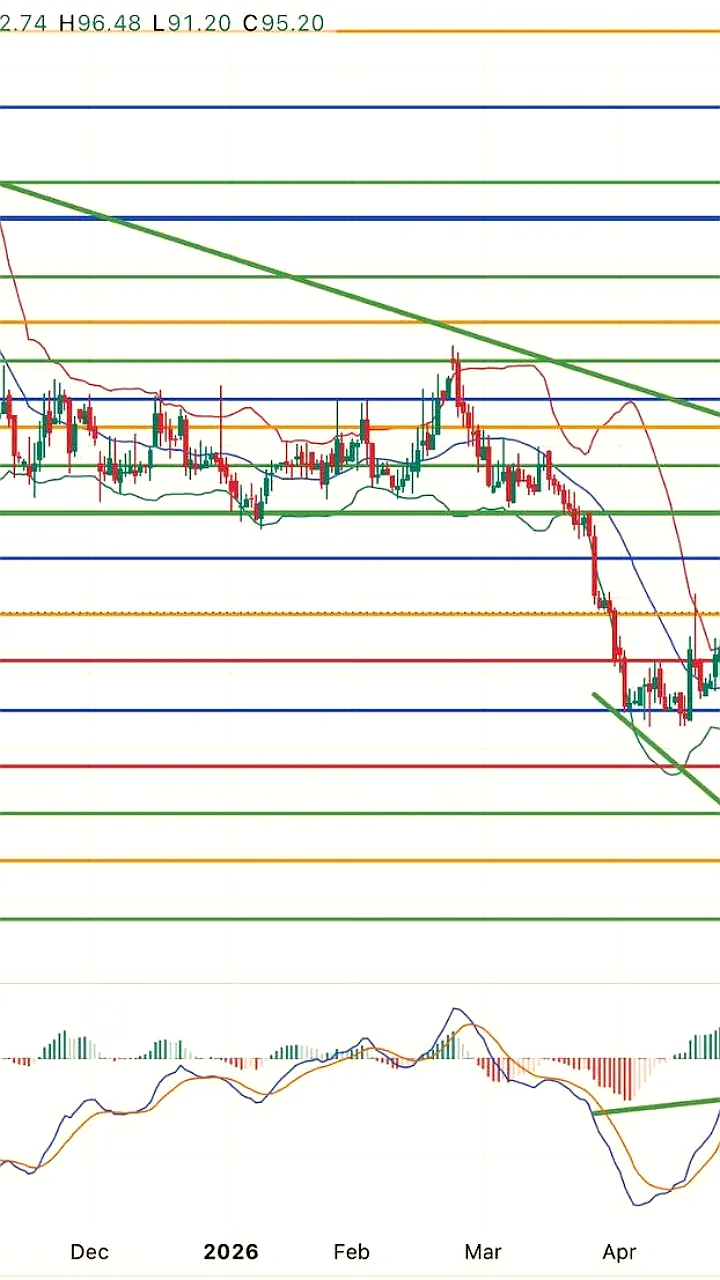The height and width of the screenshot is (1280, 720).
Task: Select the upper red horizontal line
Action: click(360, 660)
